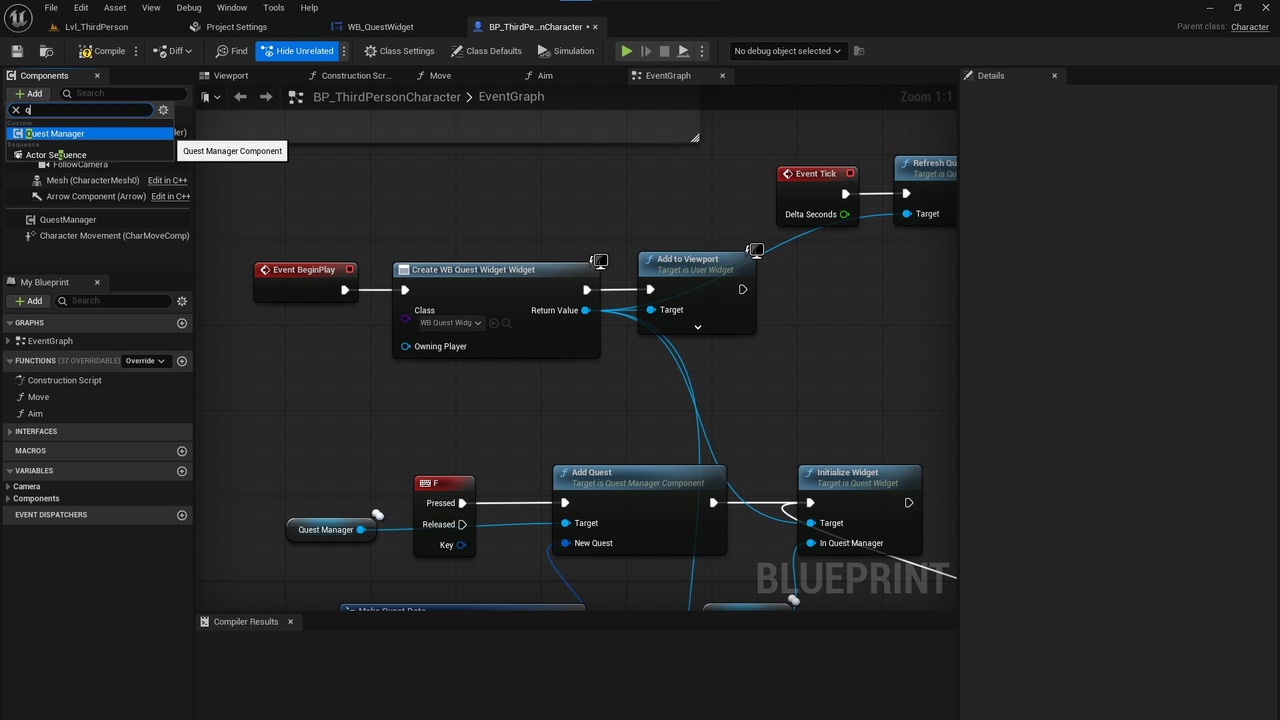
Task: Toggle Simulation mode
Action: pyautogui.click(x=566, y=51)
